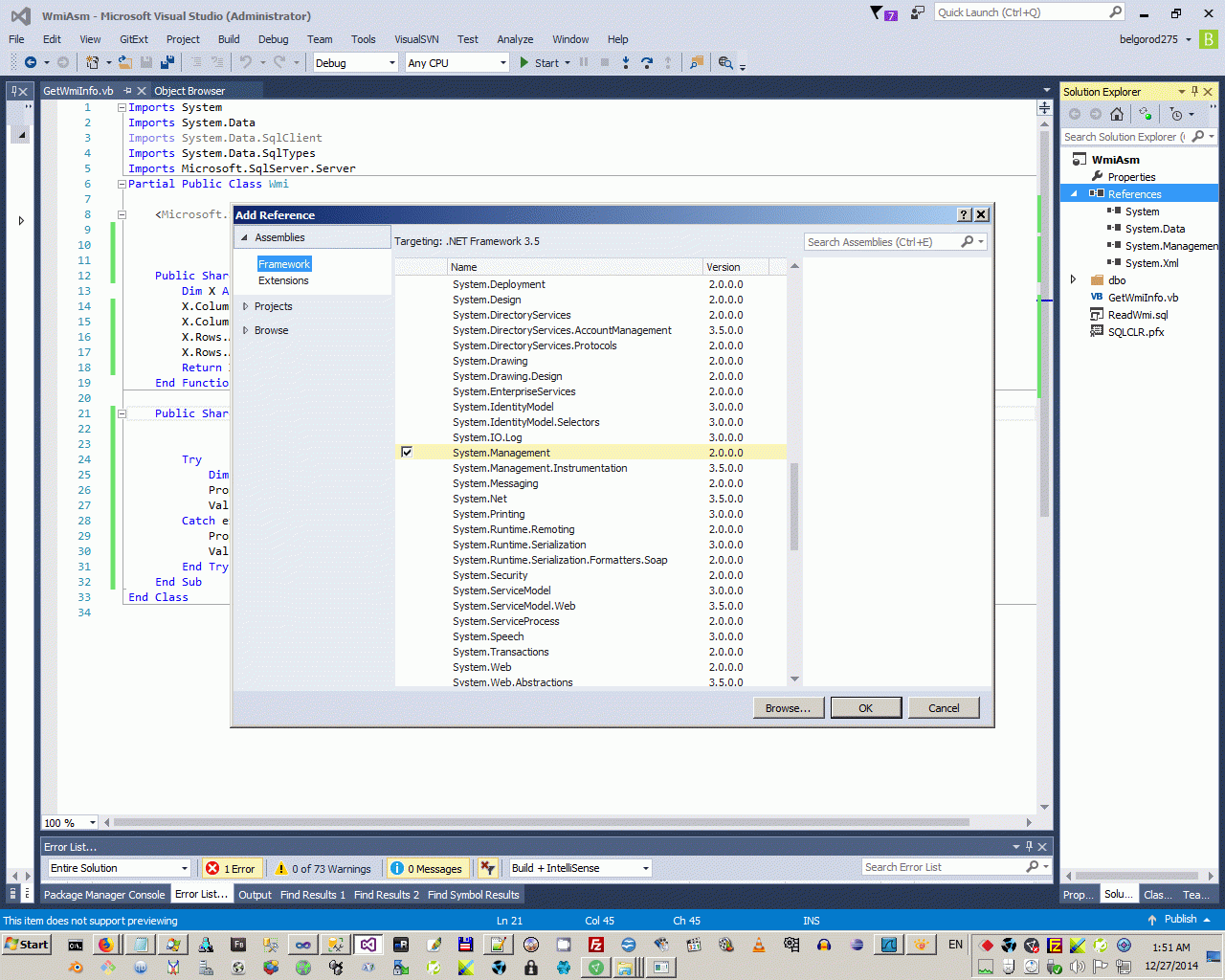Click the Windows Start button

[x=26, y=945]
